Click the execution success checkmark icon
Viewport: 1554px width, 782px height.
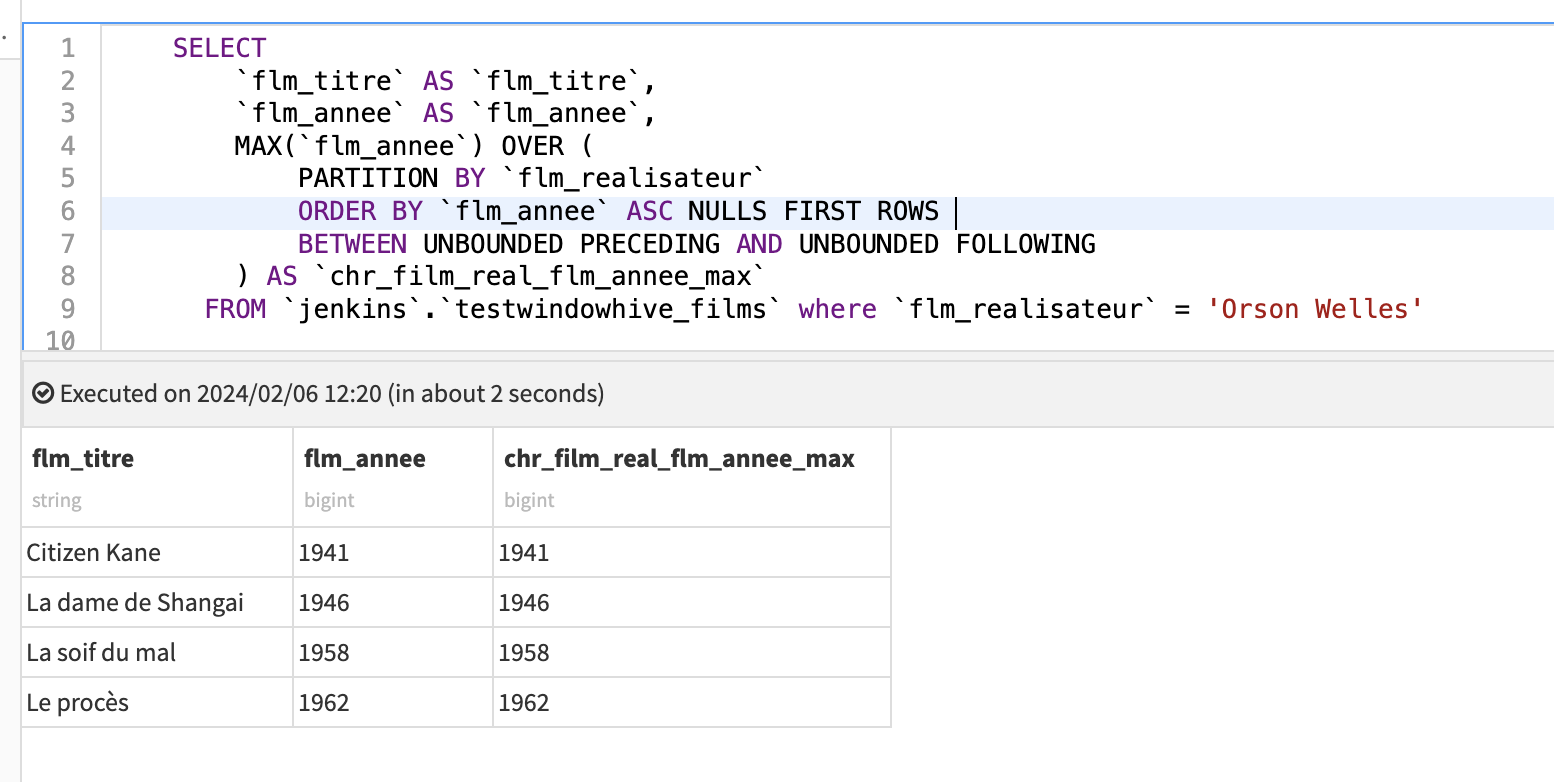pyautogui.click(x=42, y=394)
